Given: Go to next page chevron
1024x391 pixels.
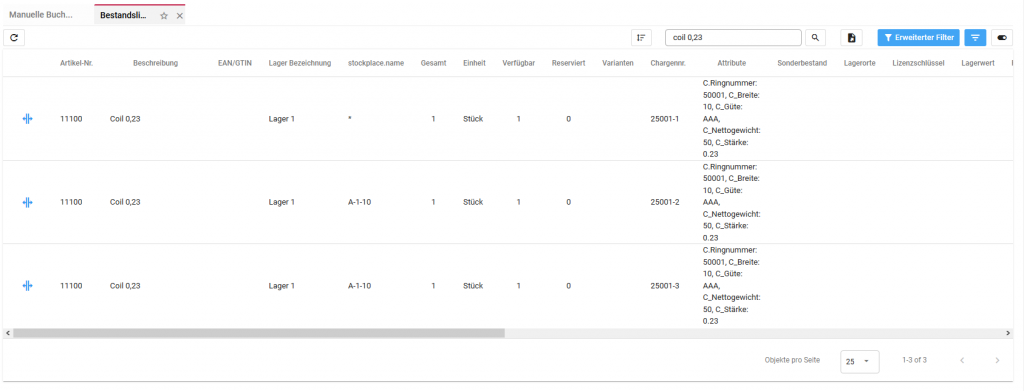Looking at the screenshot, I should click(997, 360).
